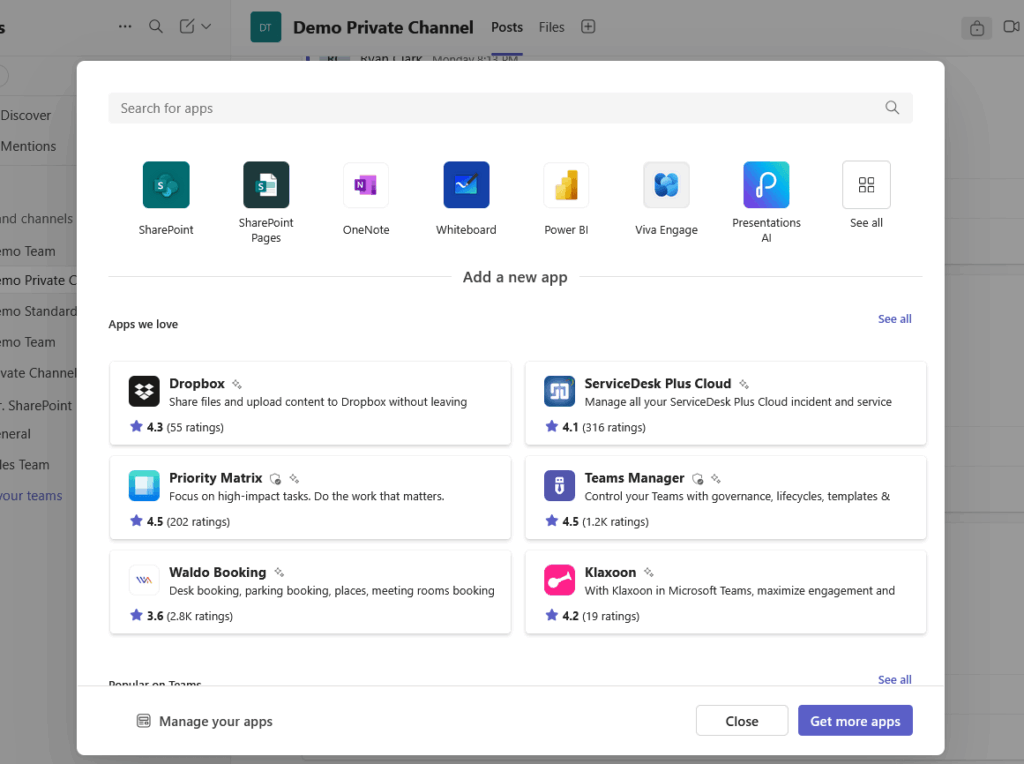Click the ServiceDesk Plus Cloud logo

560,391
